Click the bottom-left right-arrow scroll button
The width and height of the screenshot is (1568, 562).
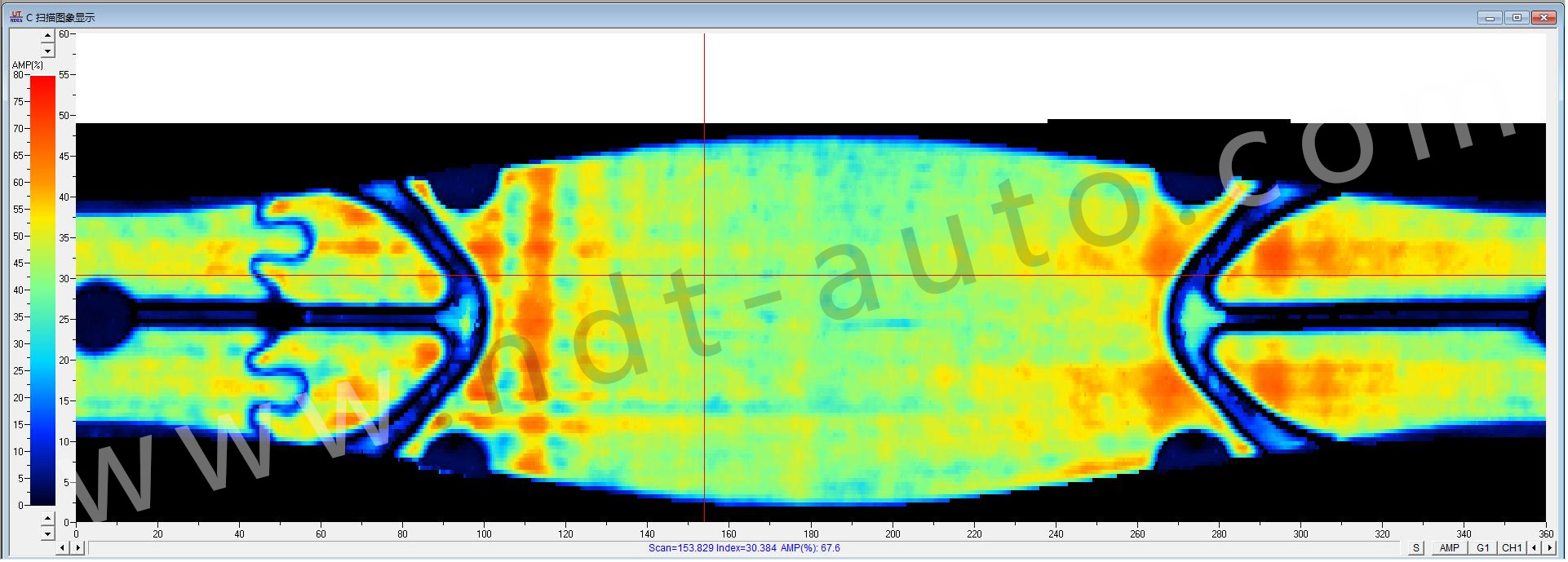[78, 547]
